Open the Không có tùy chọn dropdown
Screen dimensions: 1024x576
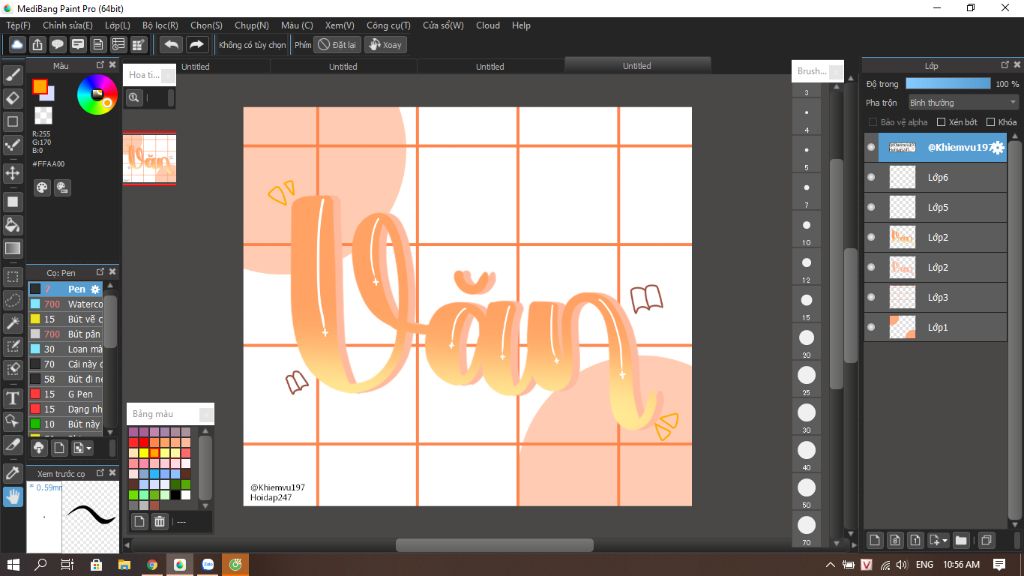tap(252, 44)
